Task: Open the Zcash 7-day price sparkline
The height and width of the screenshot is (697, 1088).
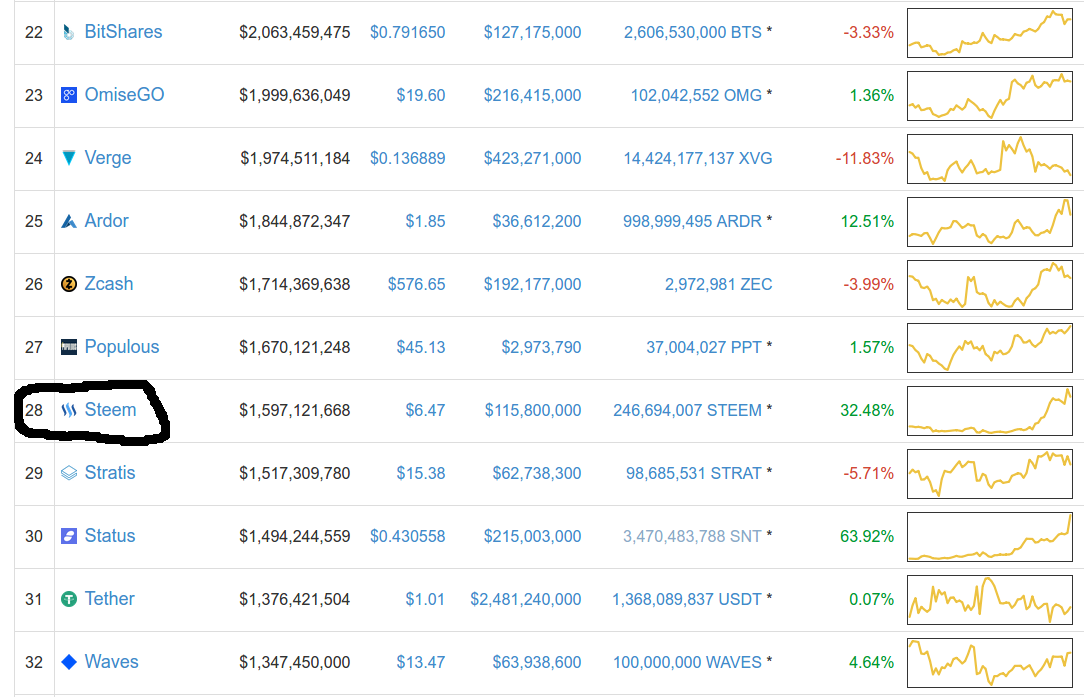Action: click(989, 285)
